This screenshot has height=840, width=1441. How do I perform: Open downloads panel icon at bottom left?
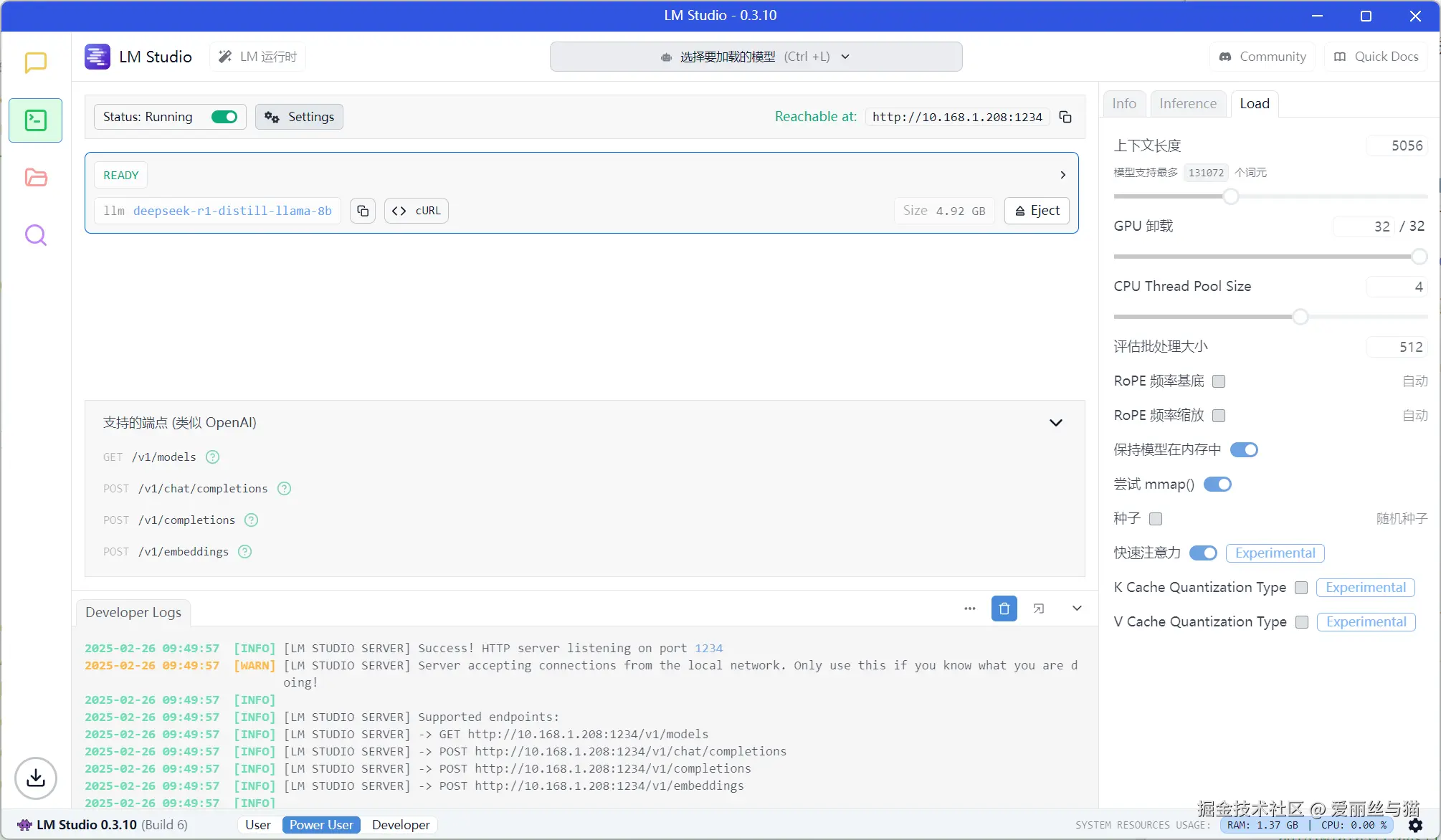click(x=35, y=778)
